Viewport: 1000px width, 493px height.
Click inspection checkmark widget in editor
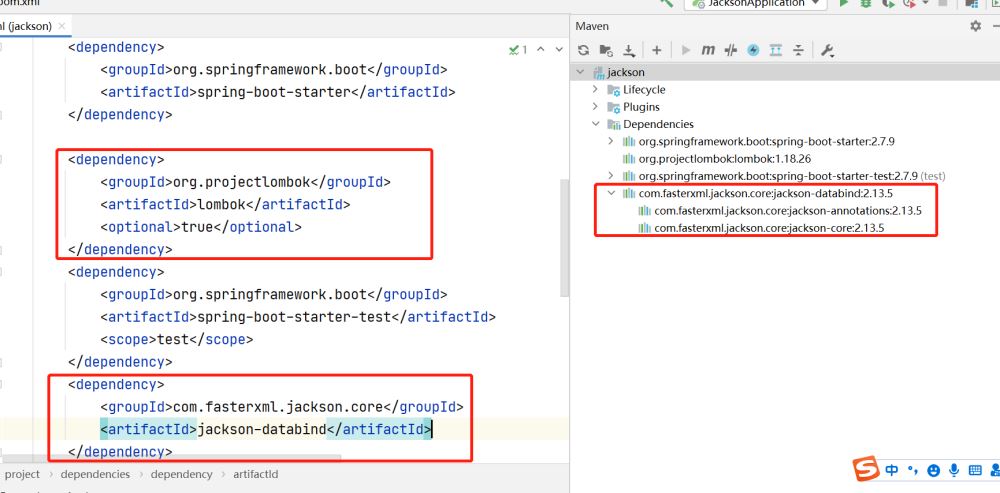point(518,49)
